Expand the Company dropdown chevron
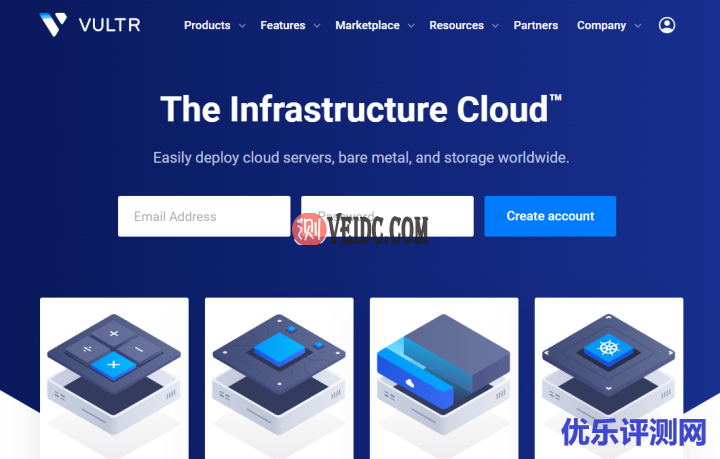The width and height of the screenshot is (720, 459). (638, 26)
